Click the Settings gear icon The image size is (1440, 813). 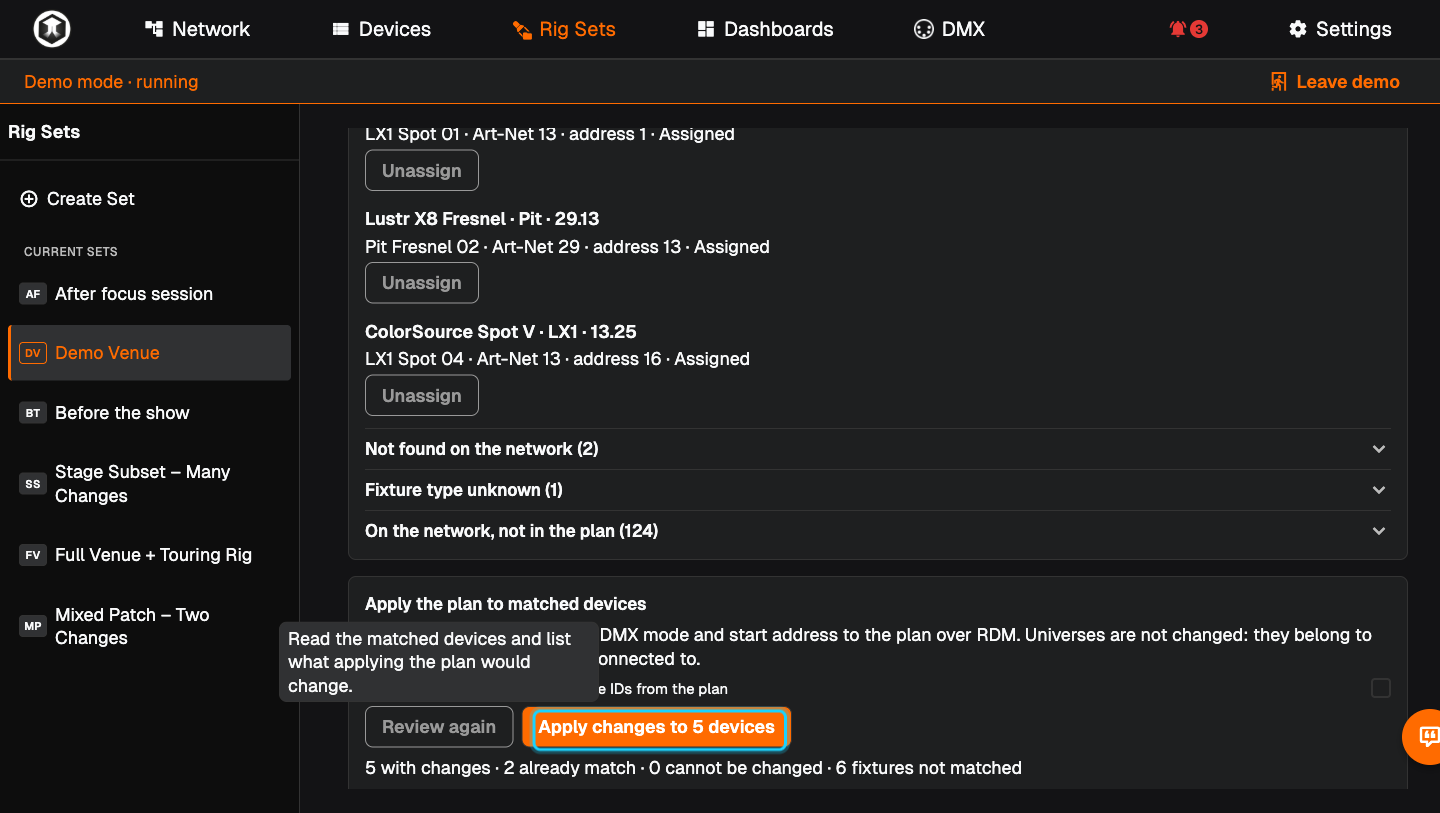(1298, 29)
